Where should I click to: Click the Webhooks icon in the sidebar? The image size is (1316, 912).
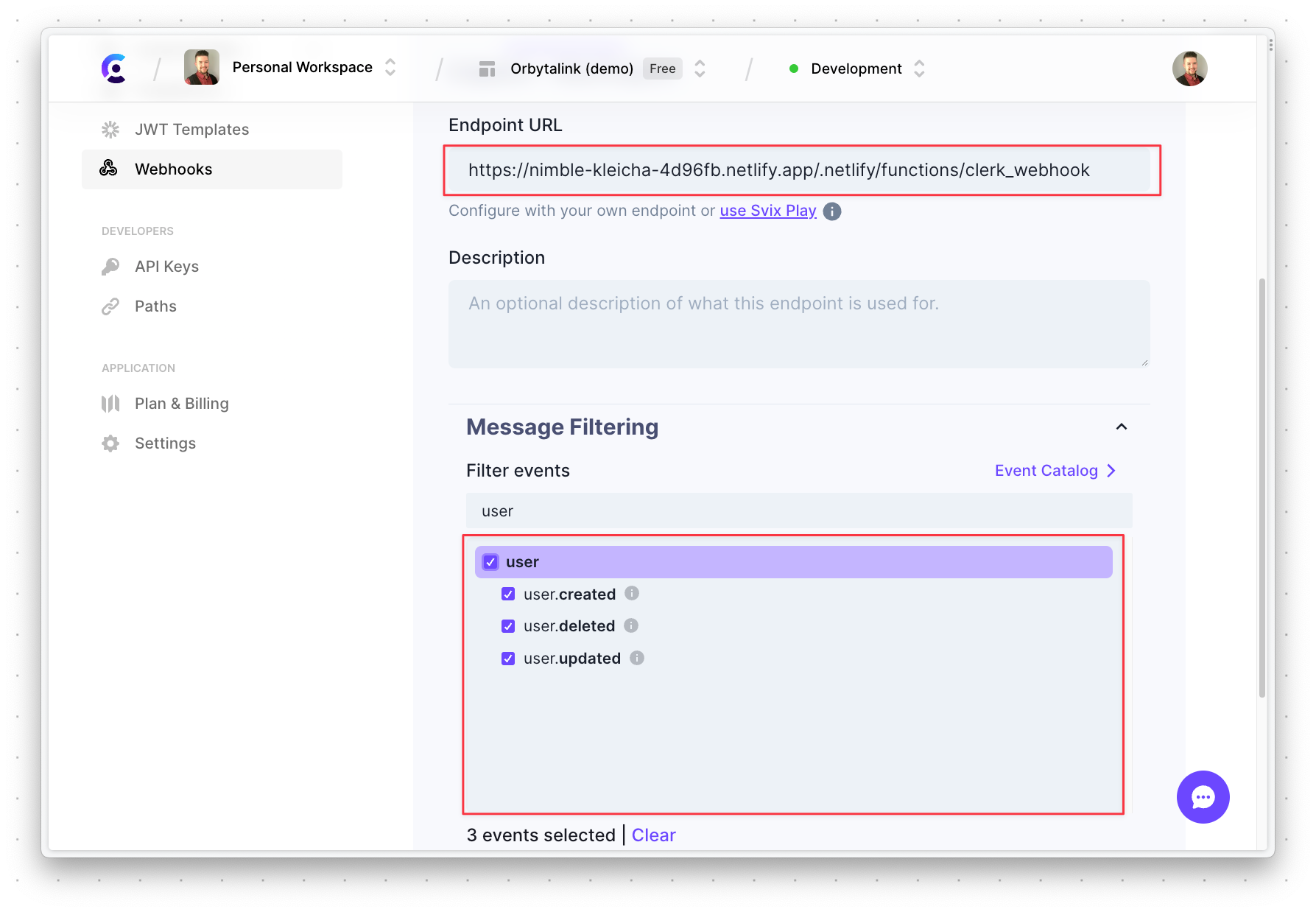click(109, 169)
